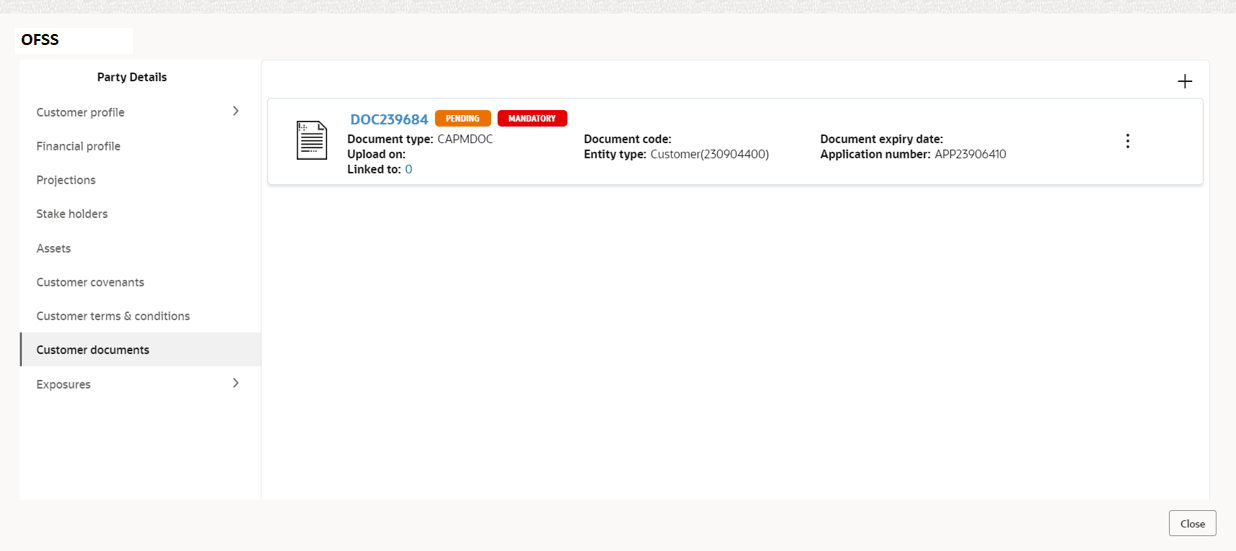Add a new document with plus icon
Image resolution: width=1236 pixels, height=551 pixels.
click(x=1185, y=81)
